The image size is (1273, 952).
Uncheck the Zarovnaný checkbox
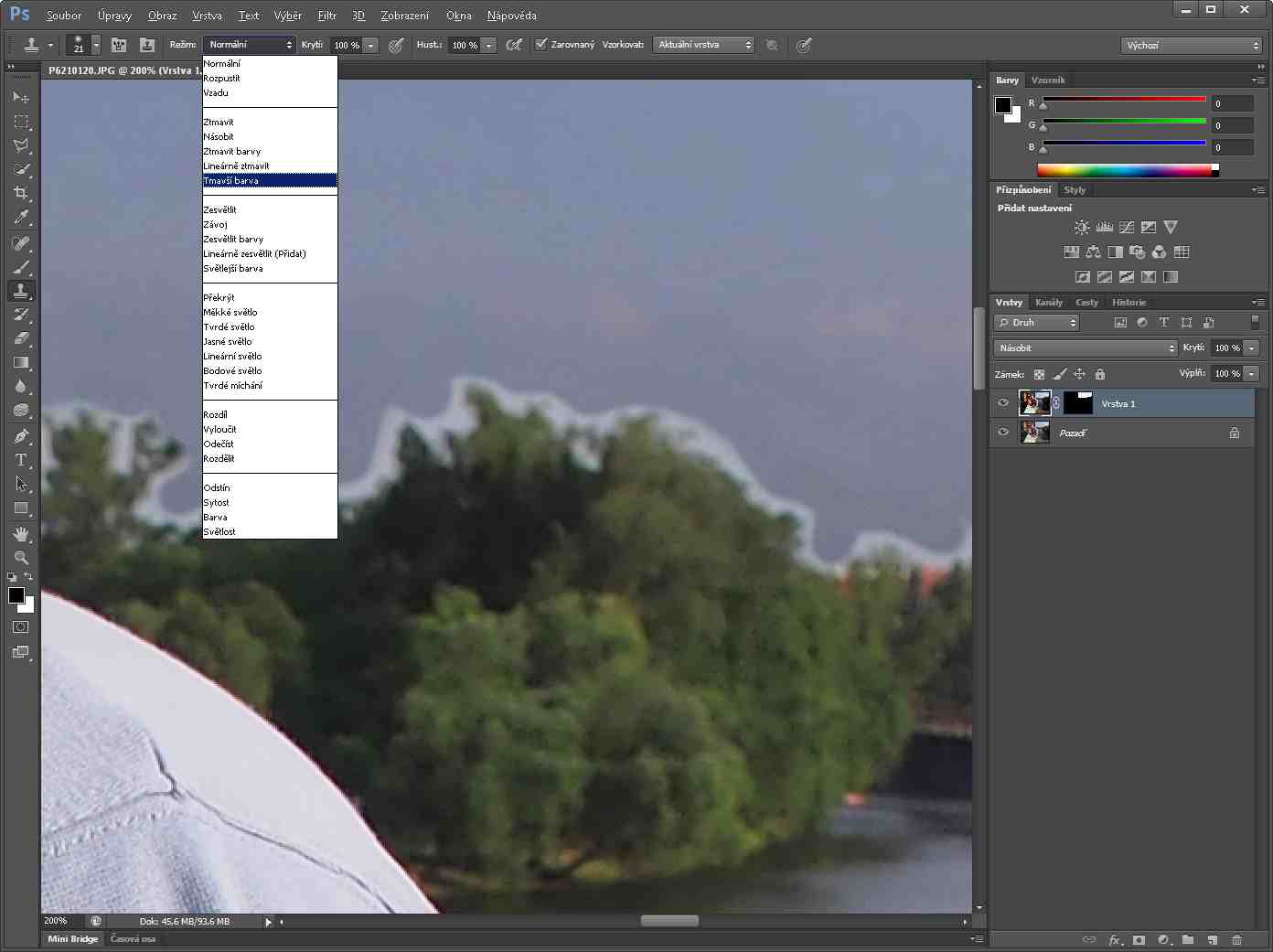tap(541, 44)
